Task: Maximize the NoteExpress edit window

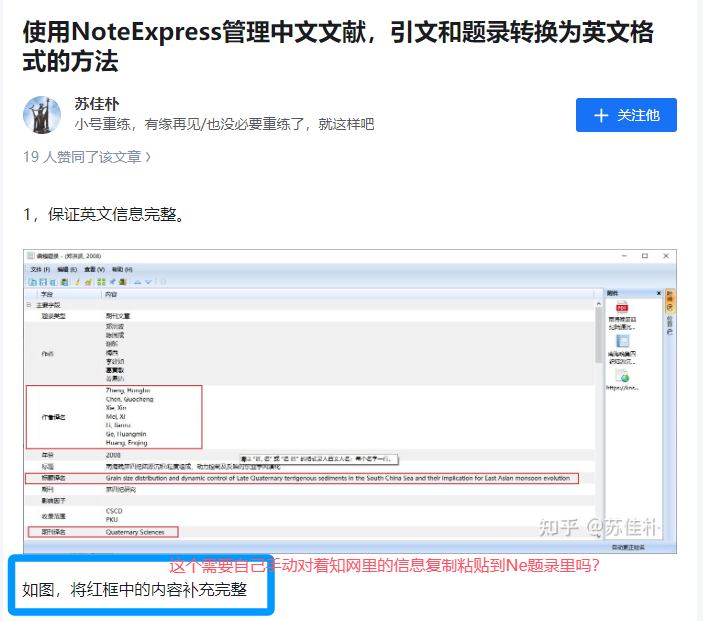Action: click(x=645, y=256)
